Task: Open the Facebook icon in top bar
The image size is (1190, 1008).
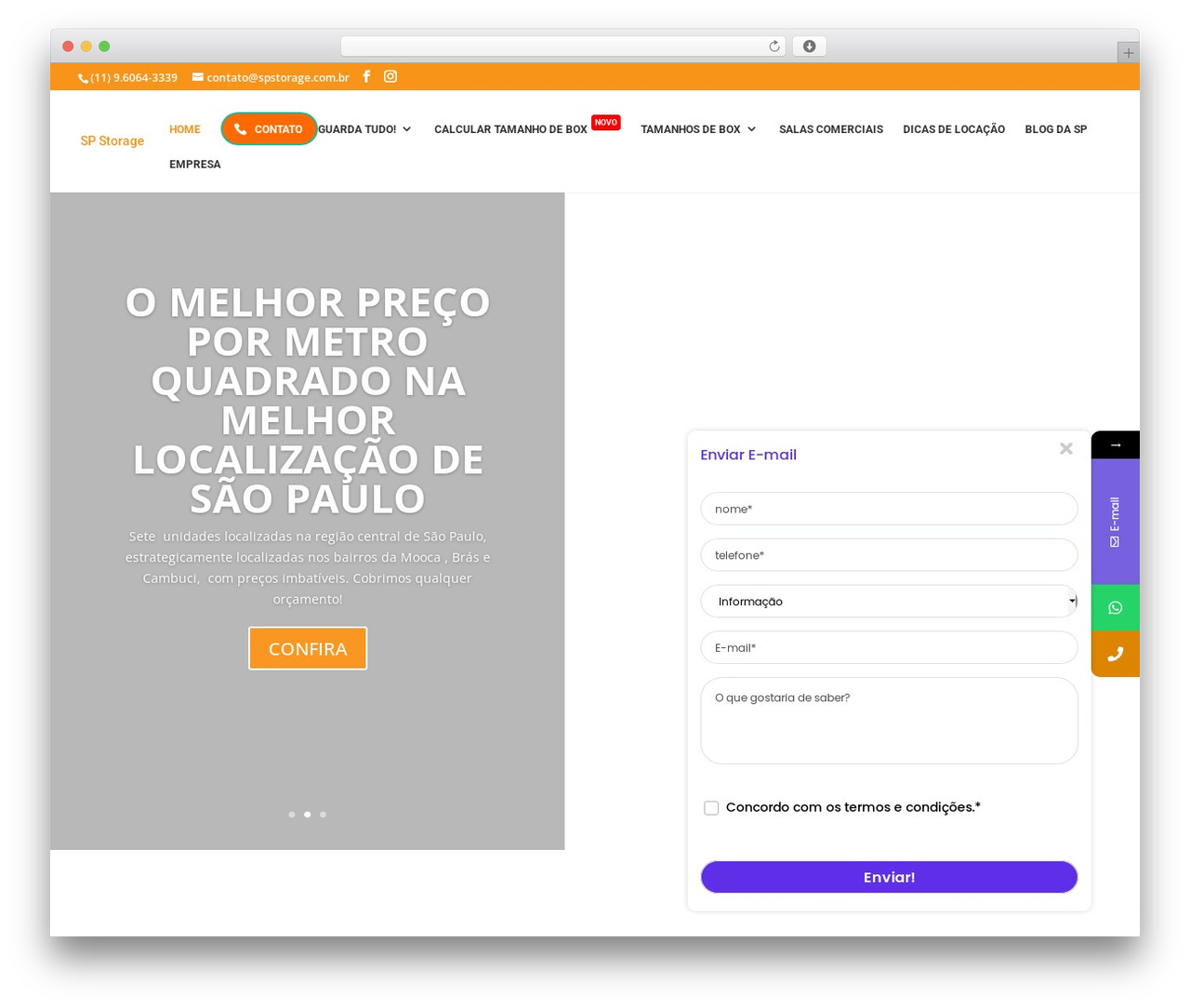Action: click(x=366, y=76)
